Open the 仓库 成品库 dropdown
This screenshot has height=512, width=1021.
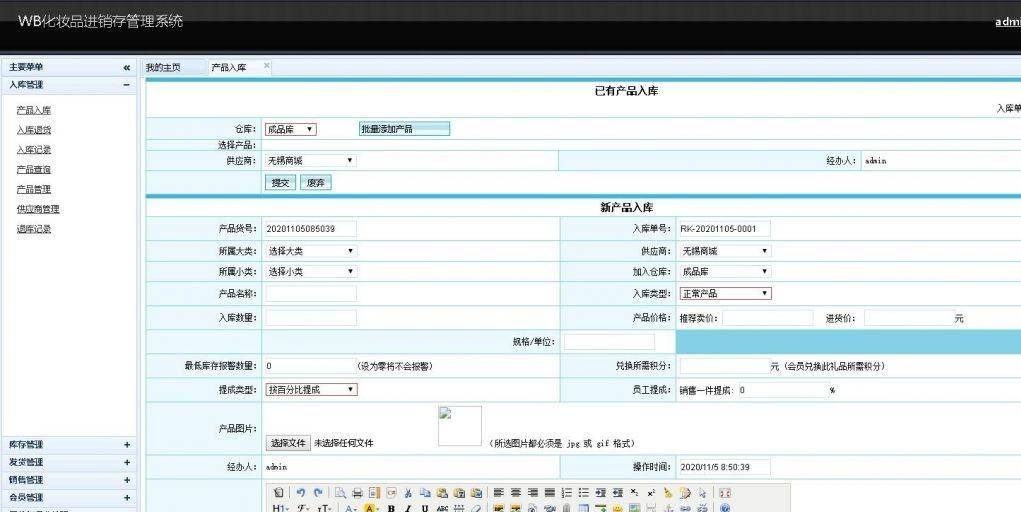[x=290, y=129]
